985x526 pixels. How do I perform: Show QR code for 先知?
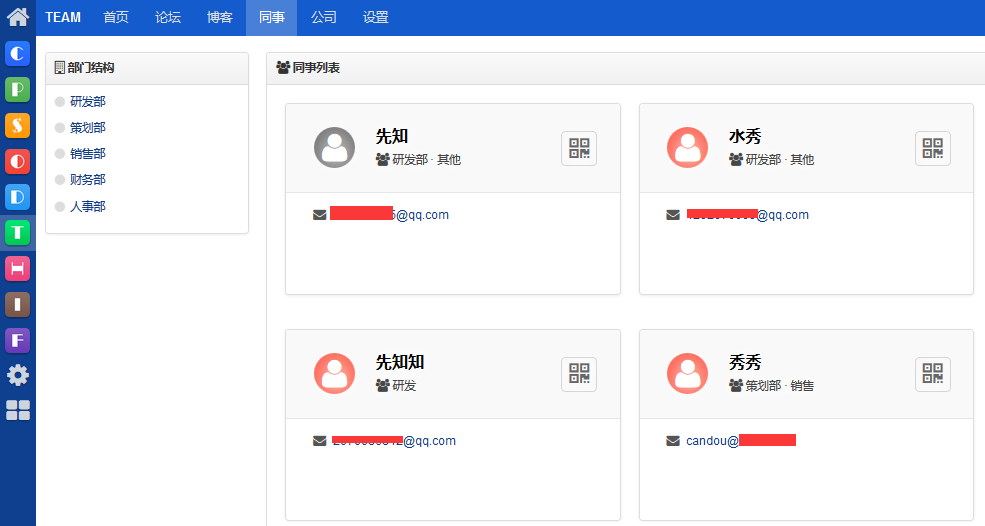click(x=579, y=148)
